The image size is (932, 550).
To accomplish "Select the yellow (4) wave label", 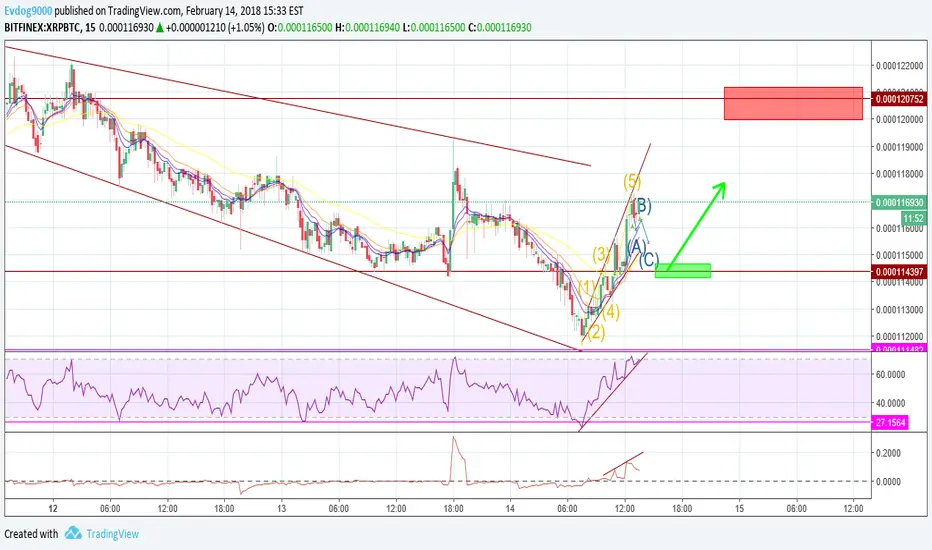I will (610, 312).
